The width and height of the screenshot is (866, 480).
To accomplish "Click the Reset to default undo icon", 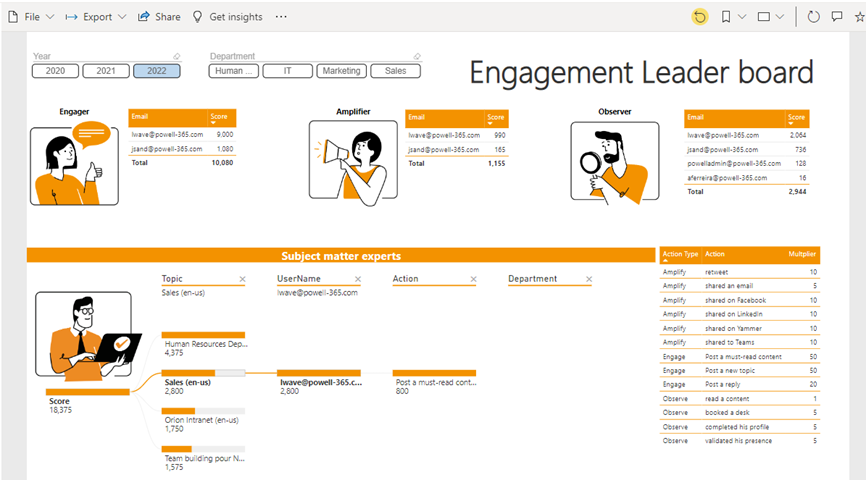I will coord(700,17).
